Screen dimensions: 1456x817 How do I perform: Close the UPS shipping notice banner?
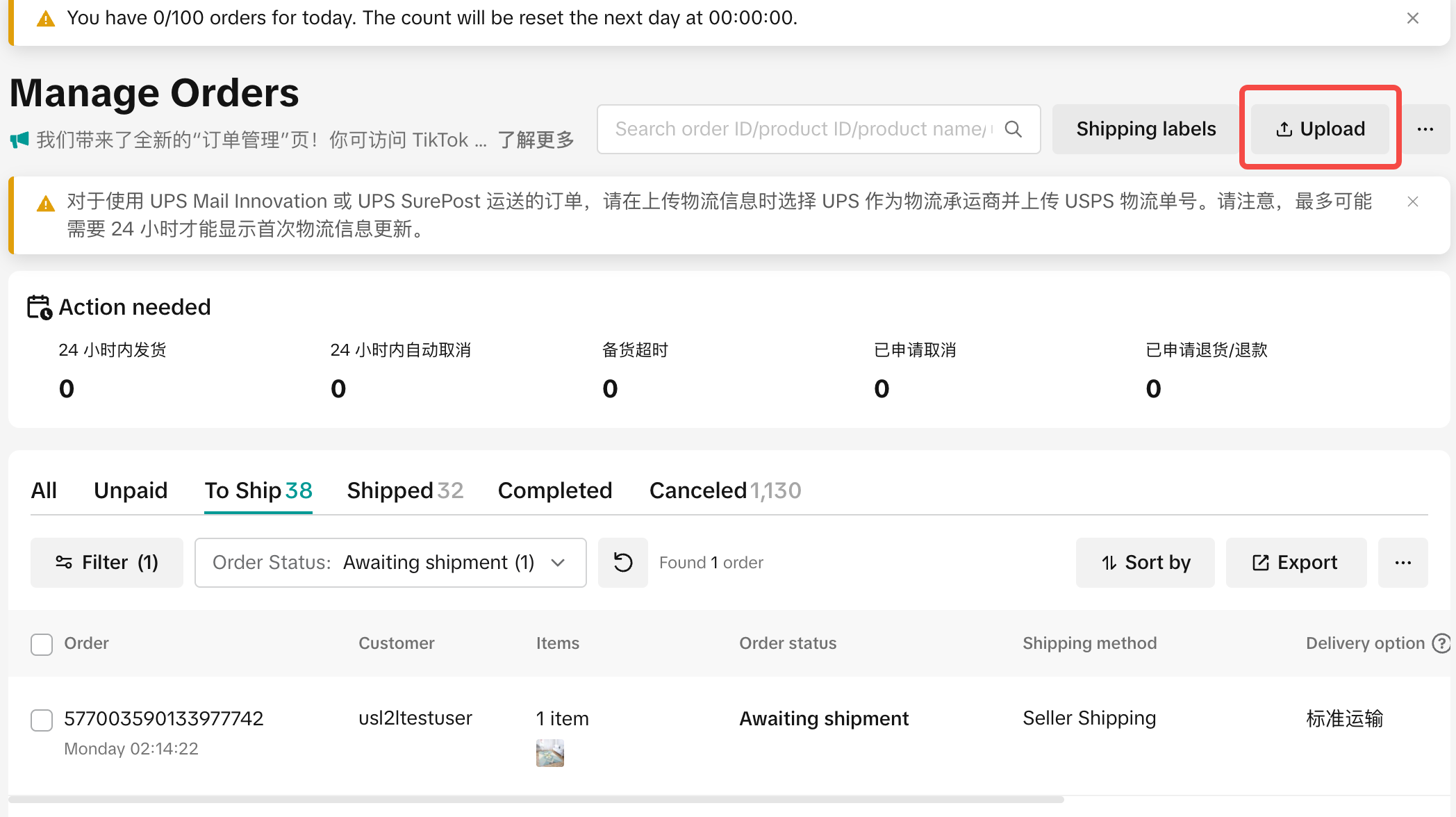coord(1412,201)
